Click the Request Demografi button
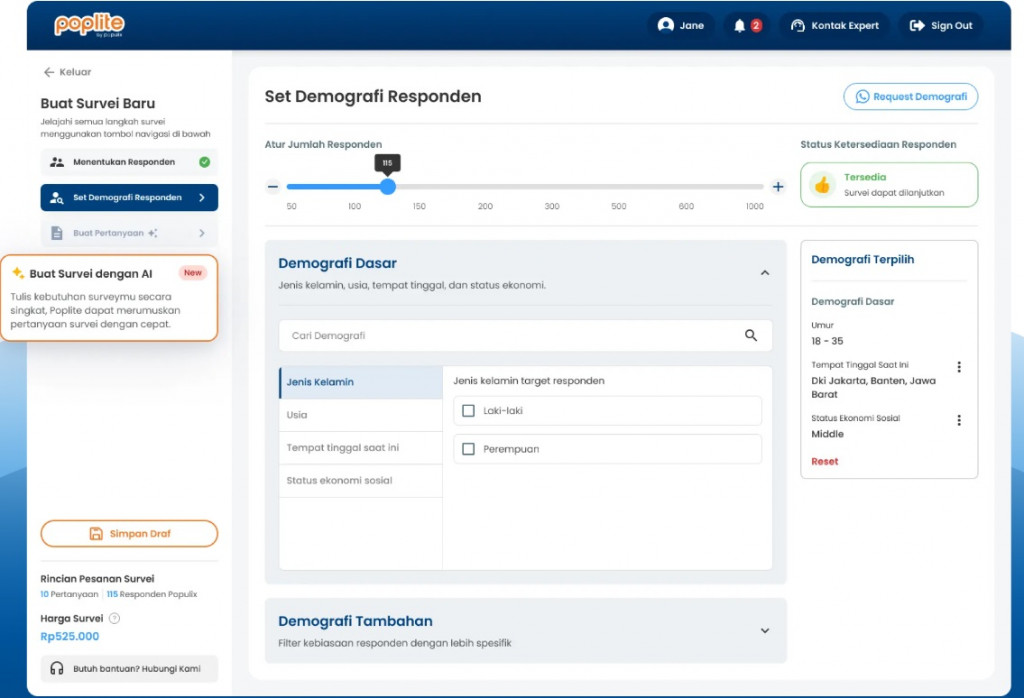This screenshot has width=1024, height=698. tap(910, 97)
